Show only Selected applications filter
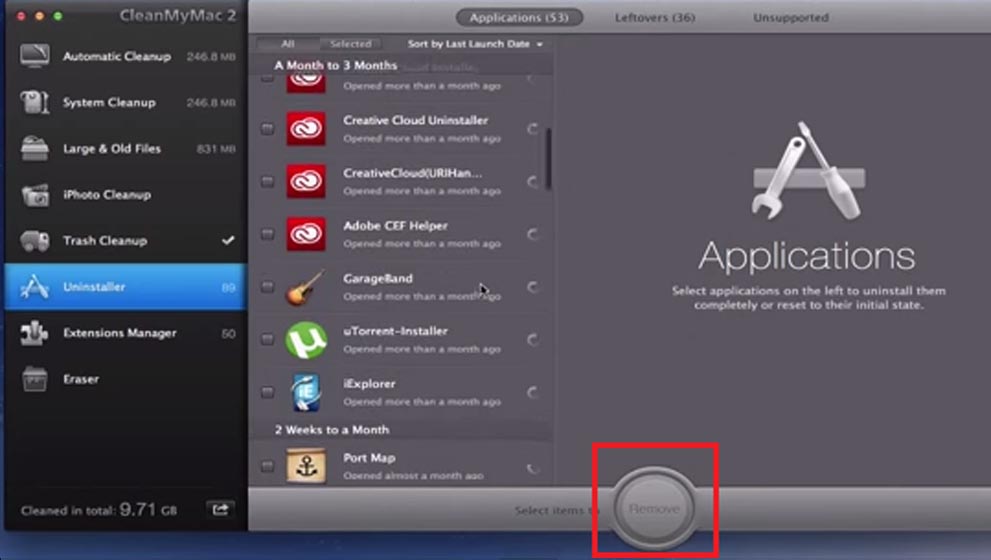 351,44
